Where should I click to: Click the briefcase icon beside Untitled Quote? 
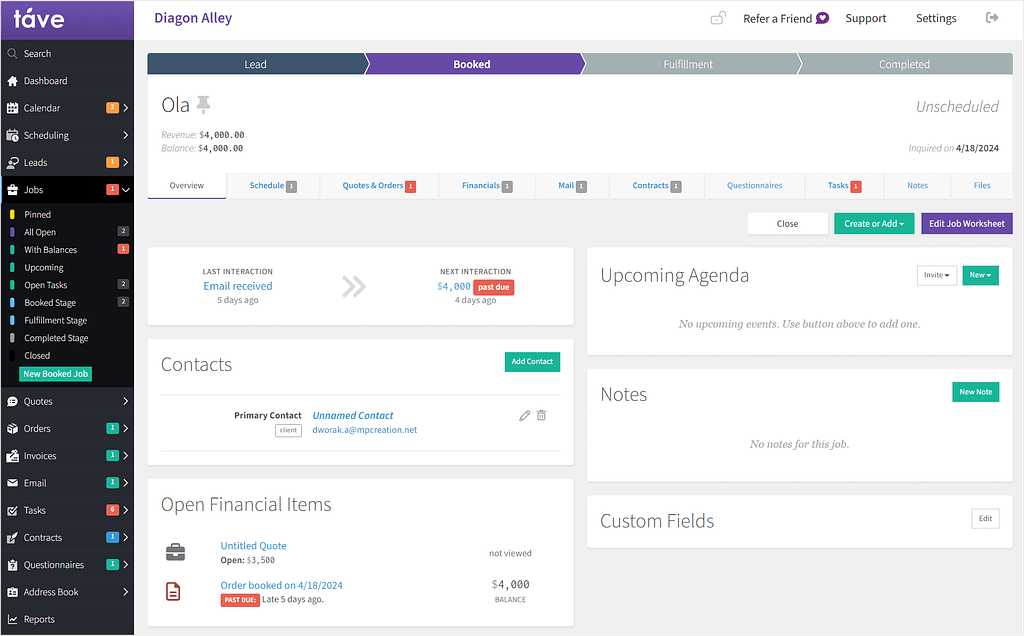point(175,552)
